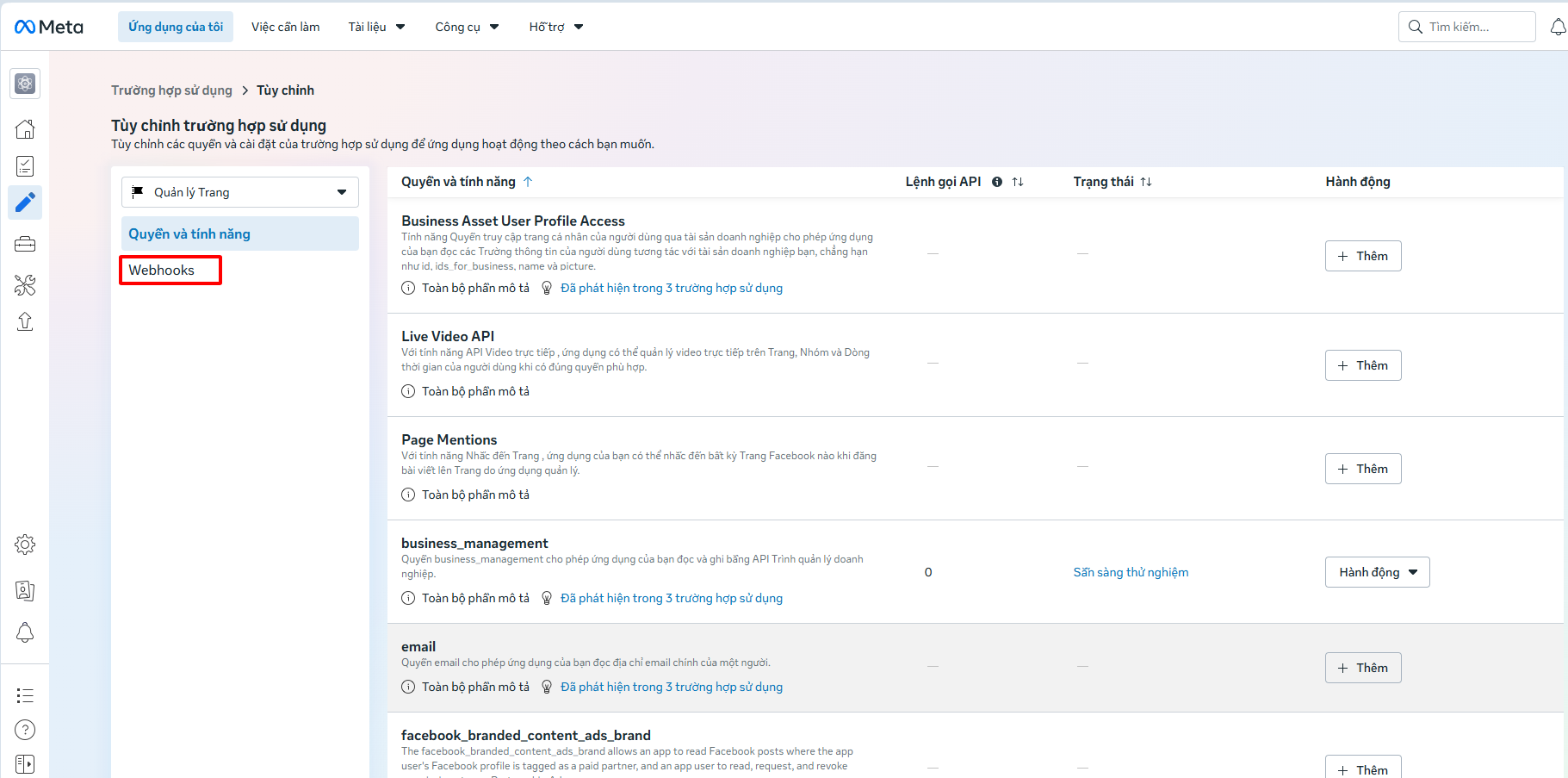Open notifications bell in top bar
The image size is (1568, 778).
(1558, 27)
